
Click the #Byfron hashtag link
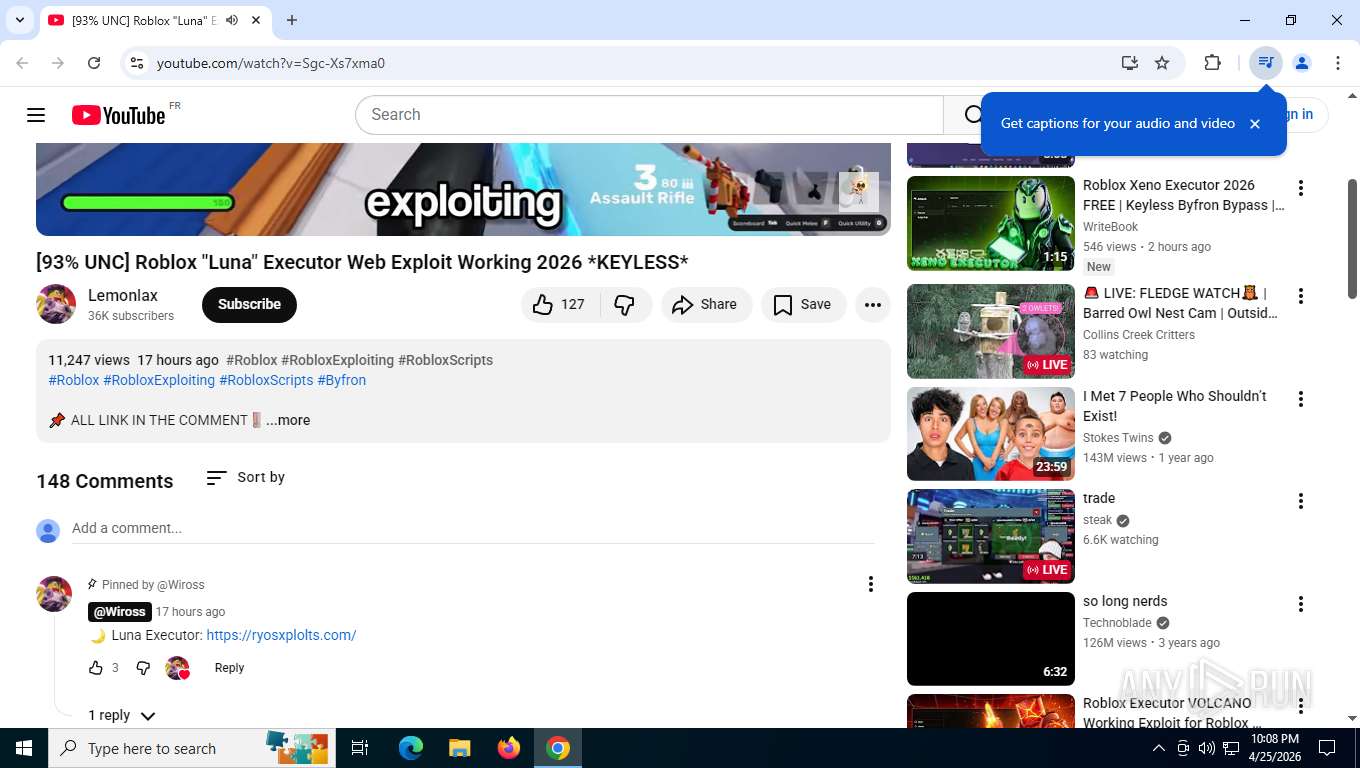(342, 380)
